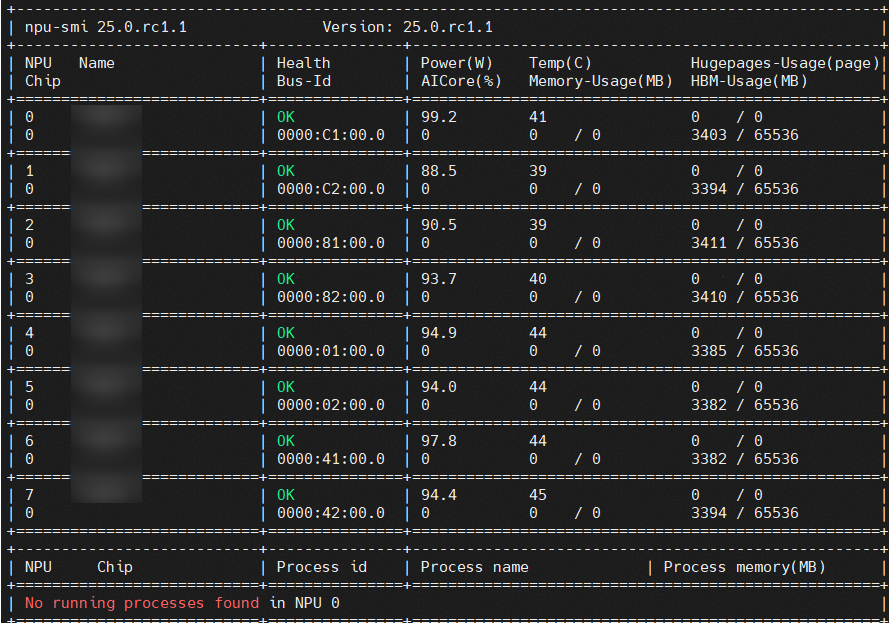Click the red No running processes found message
This screenshot has width=889, height=623.
[142, 603]
